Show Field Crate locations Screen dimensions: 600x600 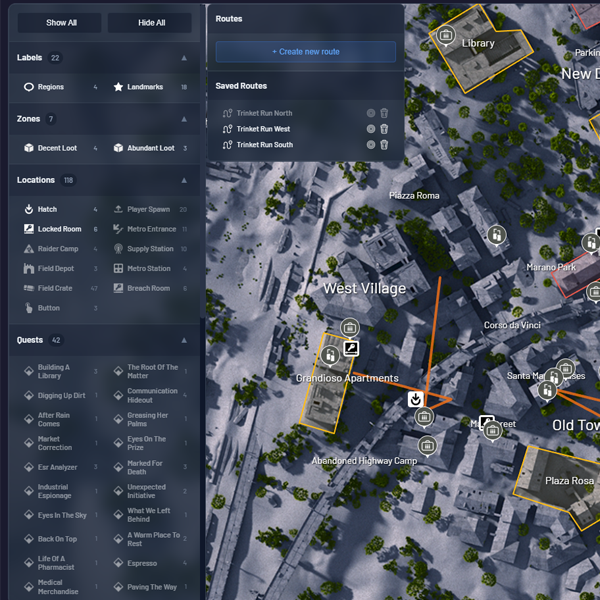[x=60, y=288]
